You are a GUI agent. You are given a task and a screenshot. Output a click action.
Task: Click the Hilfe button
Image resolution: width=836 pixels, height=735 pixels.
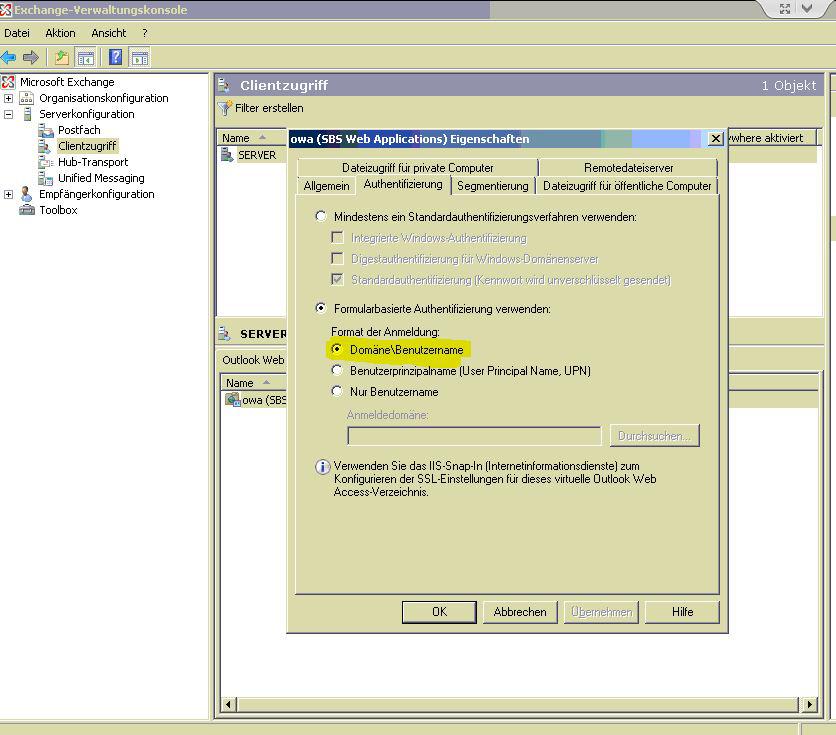(x=682, y=612)
